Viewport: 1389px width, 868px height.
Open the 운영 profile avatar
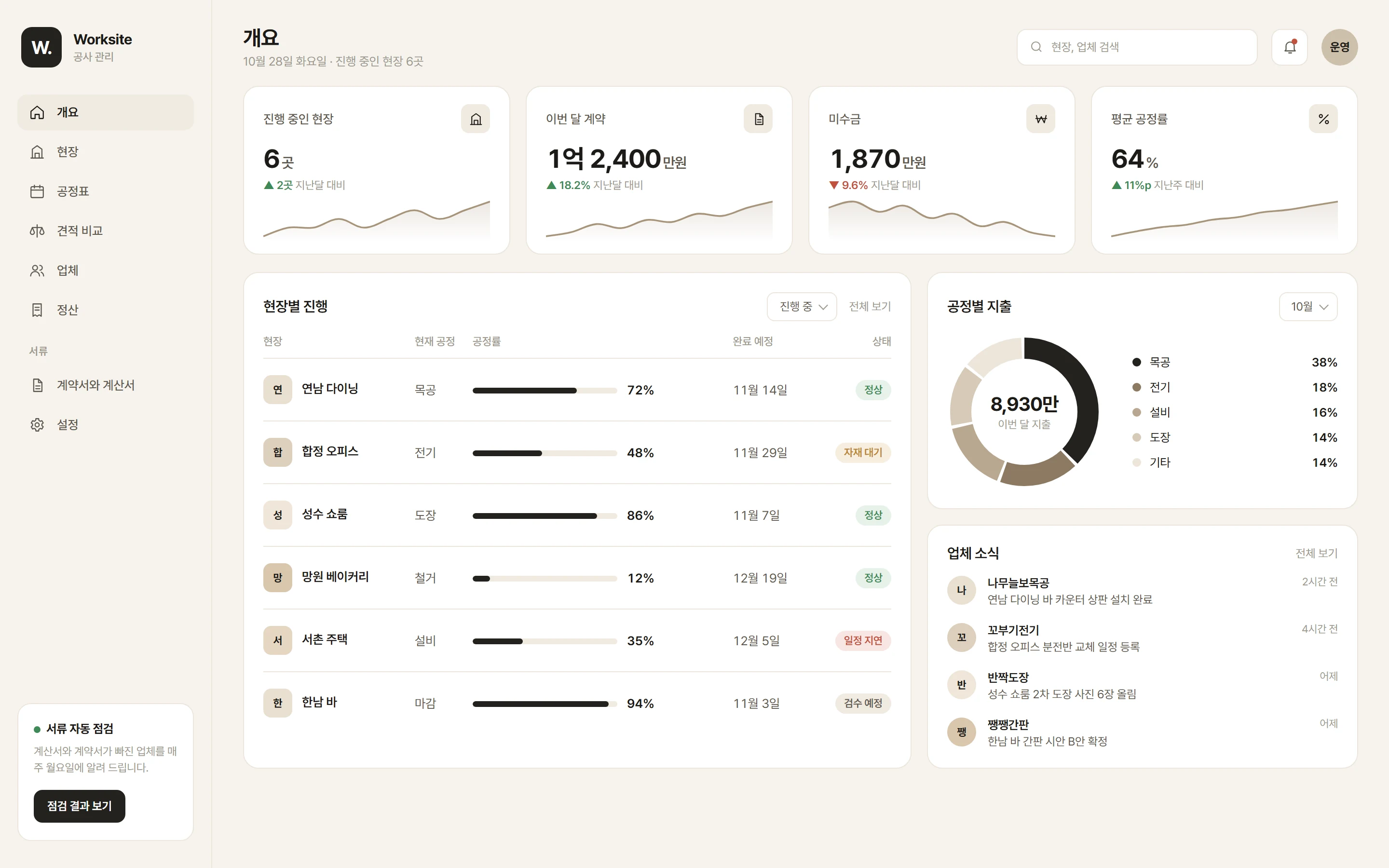pos(1340,47)
